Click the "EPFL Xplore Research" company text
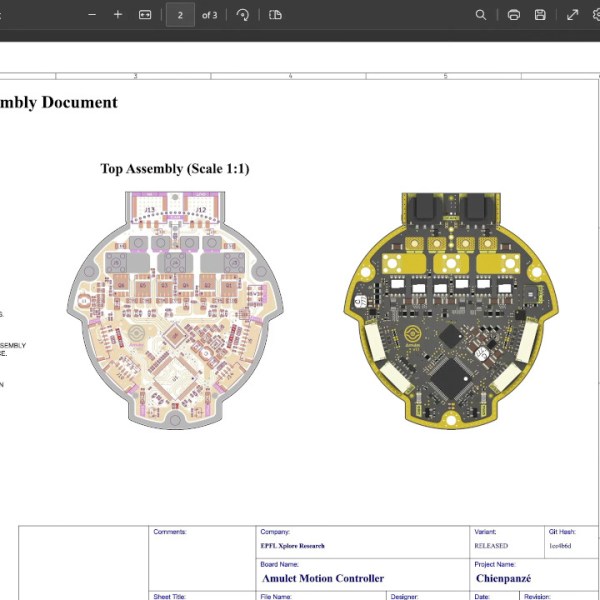600x600 pixels. coord(292,546)
